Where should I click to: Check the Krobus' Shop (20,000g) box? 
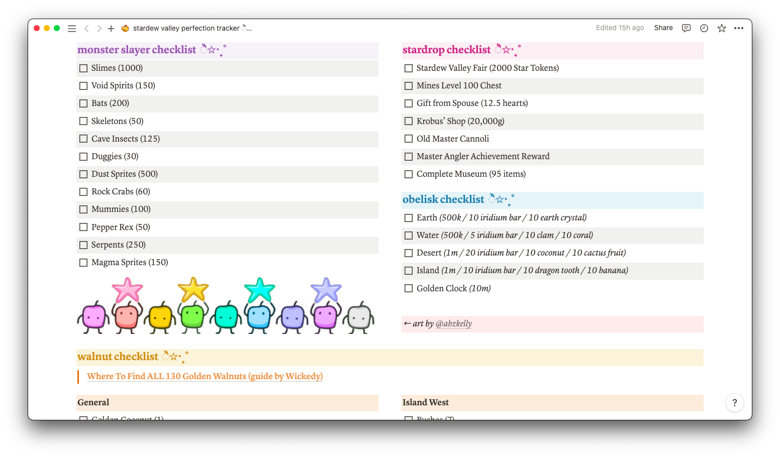click(x=408, y=121)
